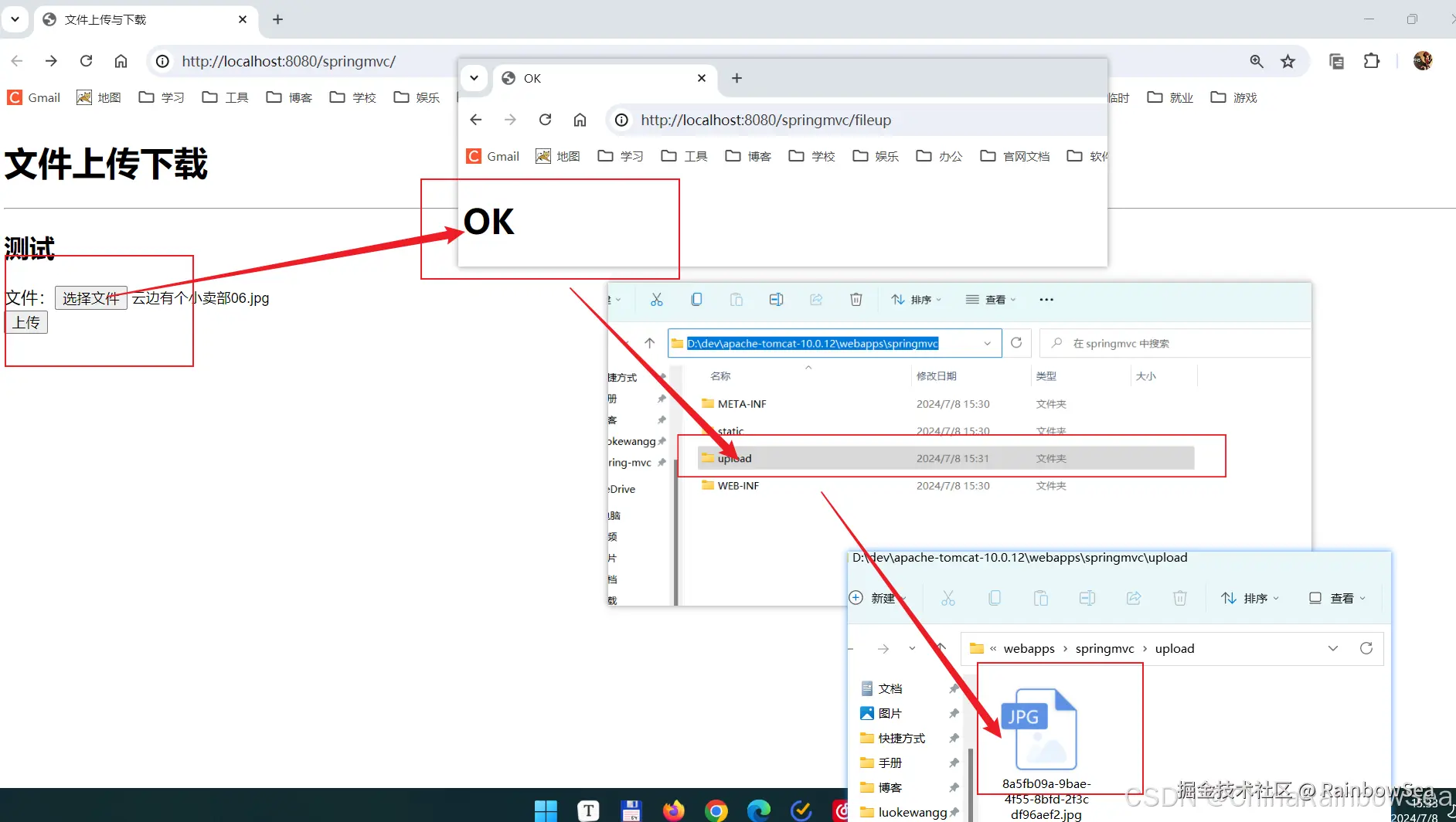Viewport: 1456px width, 822px height.
Task: Open the see-more ellipsis in springmvc Explorer
Action: pyautogui.click(x=1046, y=300)
